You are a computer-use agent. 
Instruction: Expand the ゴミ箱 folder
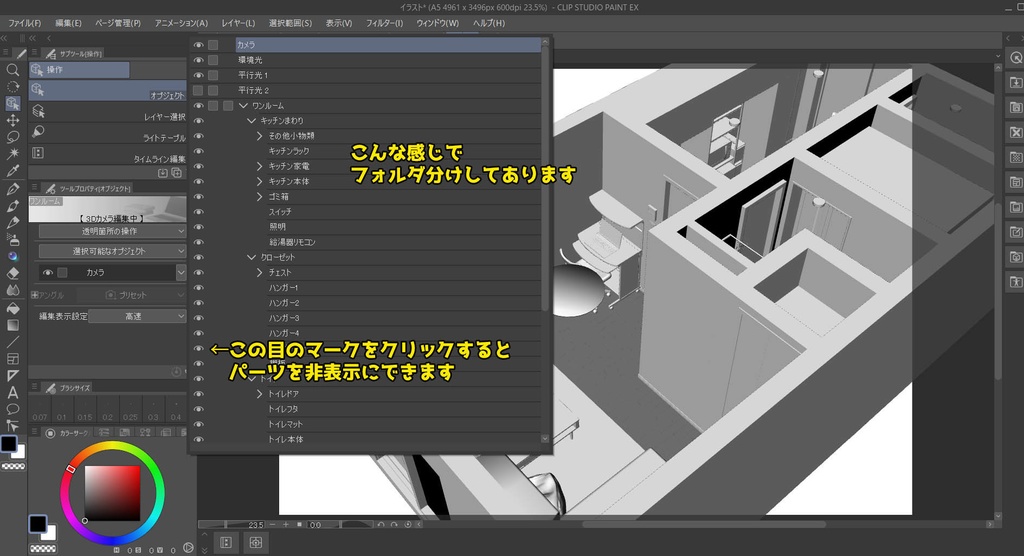259,197
